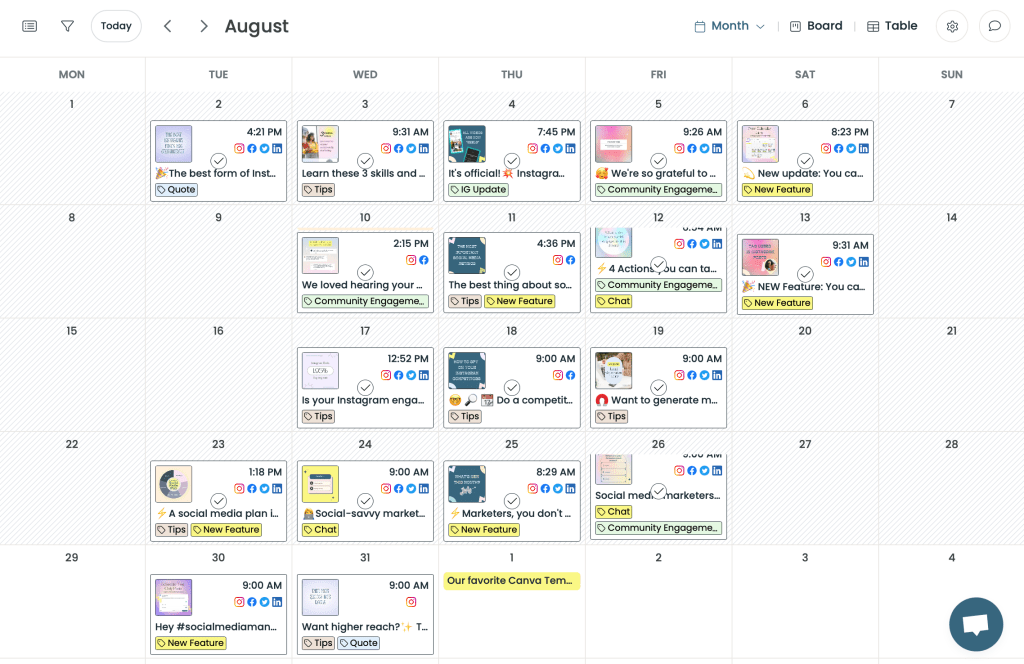
Task: Click the Quote tag on August 2 post
Action: click(176, 189)
